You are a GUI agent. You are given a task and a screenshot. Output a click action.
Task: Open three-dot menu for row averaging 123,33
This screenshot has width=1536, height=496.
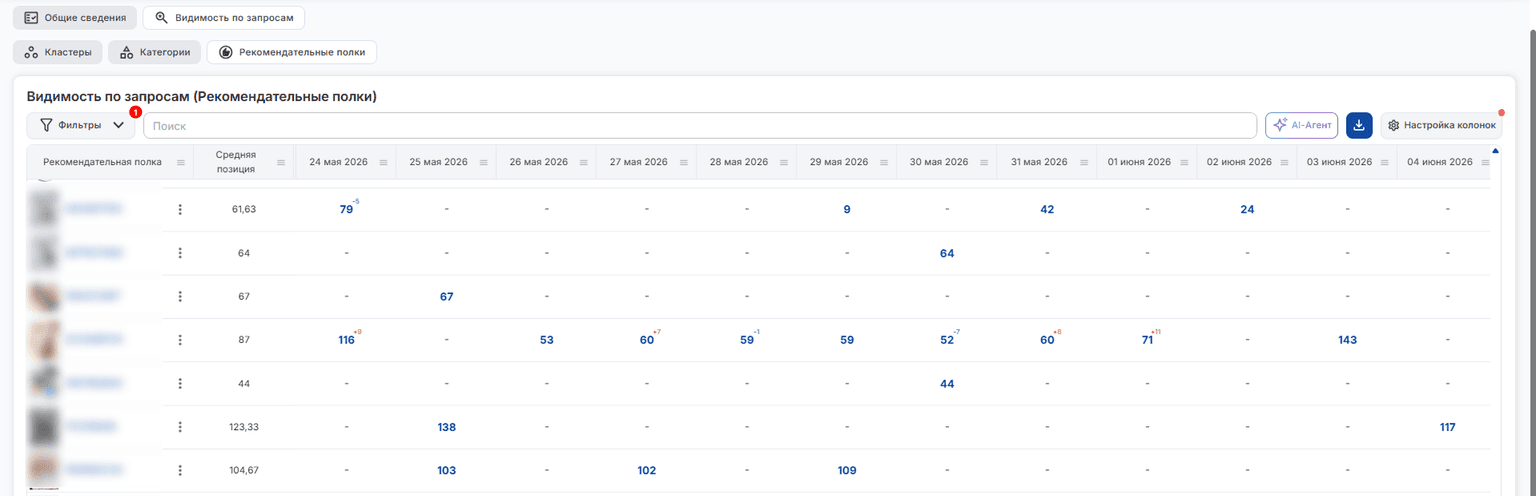180,427
